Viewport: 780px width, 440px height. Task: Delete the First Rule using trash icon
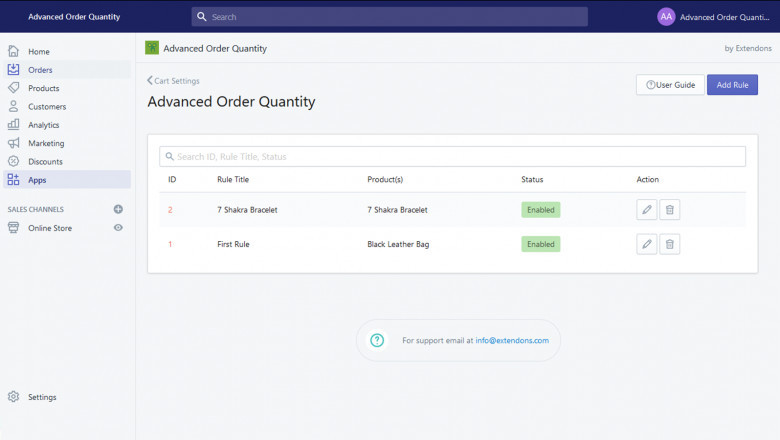click(x=670, y=244)
